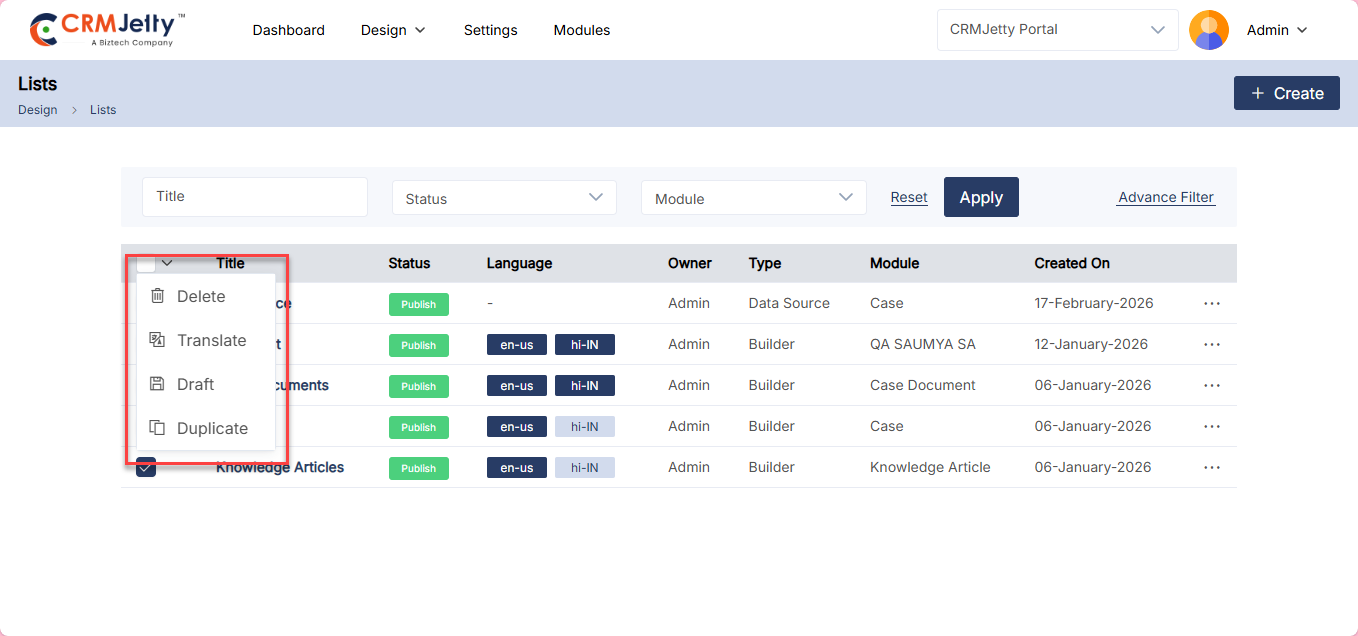This screenshot has height=636, width=1358.
Task: Click the copy icon beside Duplicate
Action: (x=157, y=428)
